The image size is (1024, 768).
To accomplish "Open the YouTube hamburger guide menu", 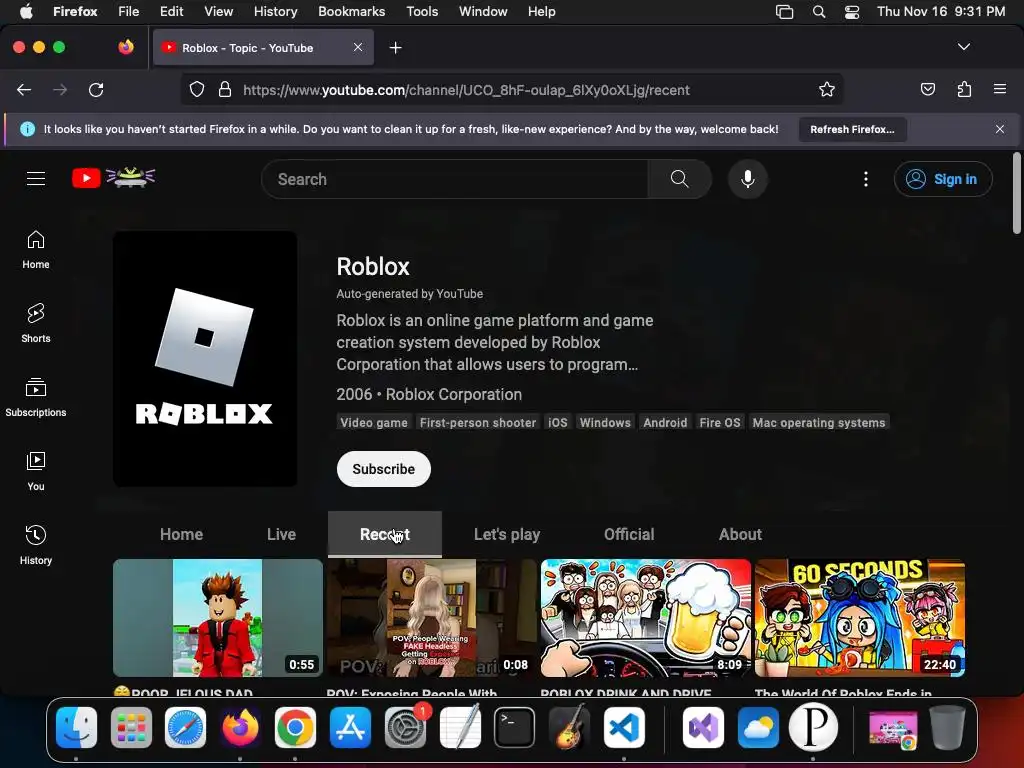I will click(36, 178).
